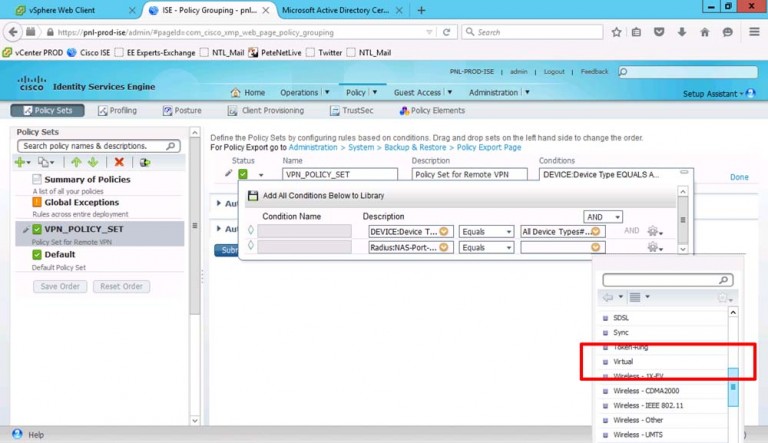Screen dimensions: 768x443
Task: Click browser back arrow
Action: point(13,32)
